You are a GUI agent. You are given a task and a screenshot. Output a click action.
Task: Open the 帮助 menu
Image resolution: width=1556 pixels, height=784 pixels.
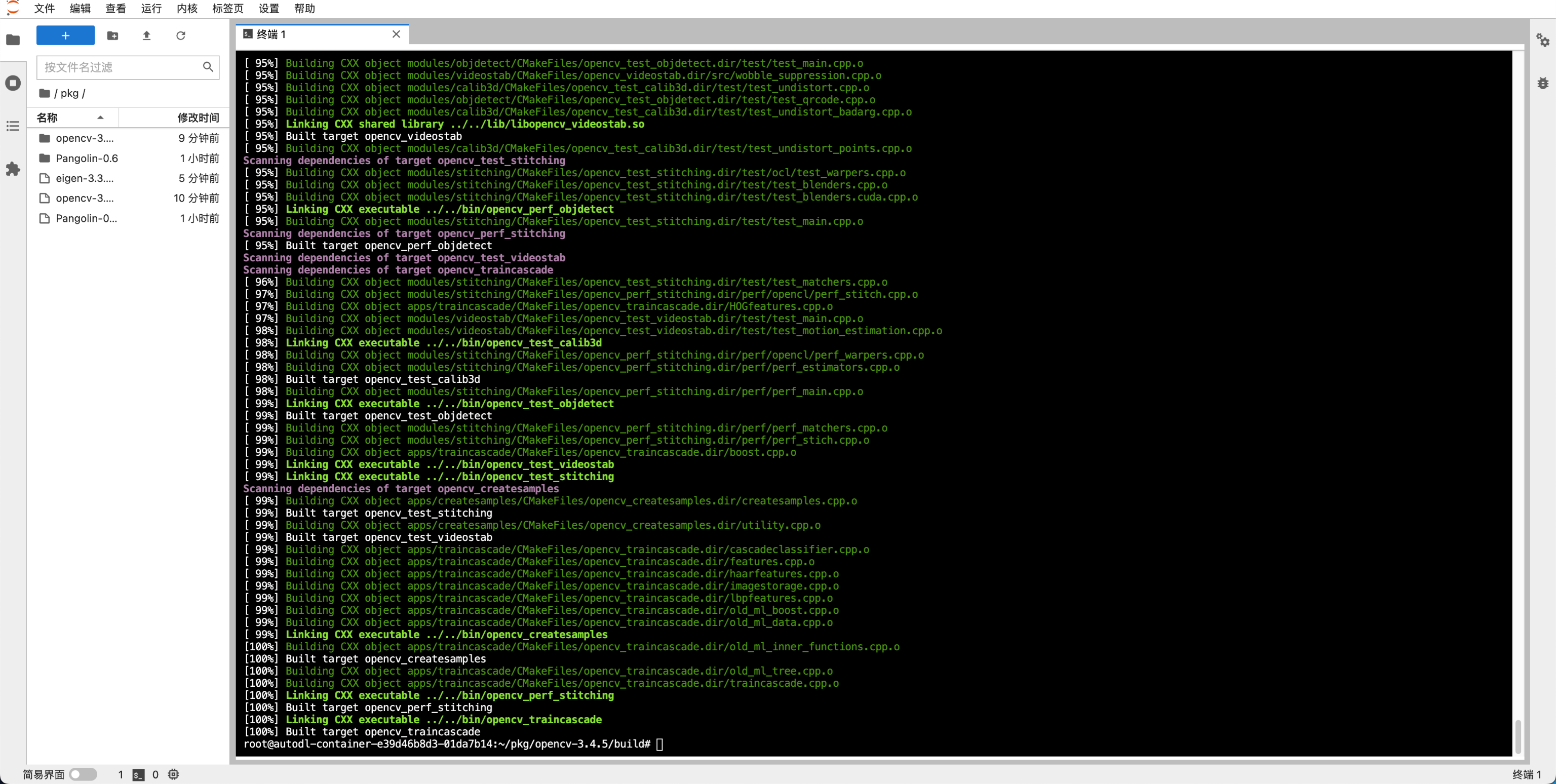point(304,9)
